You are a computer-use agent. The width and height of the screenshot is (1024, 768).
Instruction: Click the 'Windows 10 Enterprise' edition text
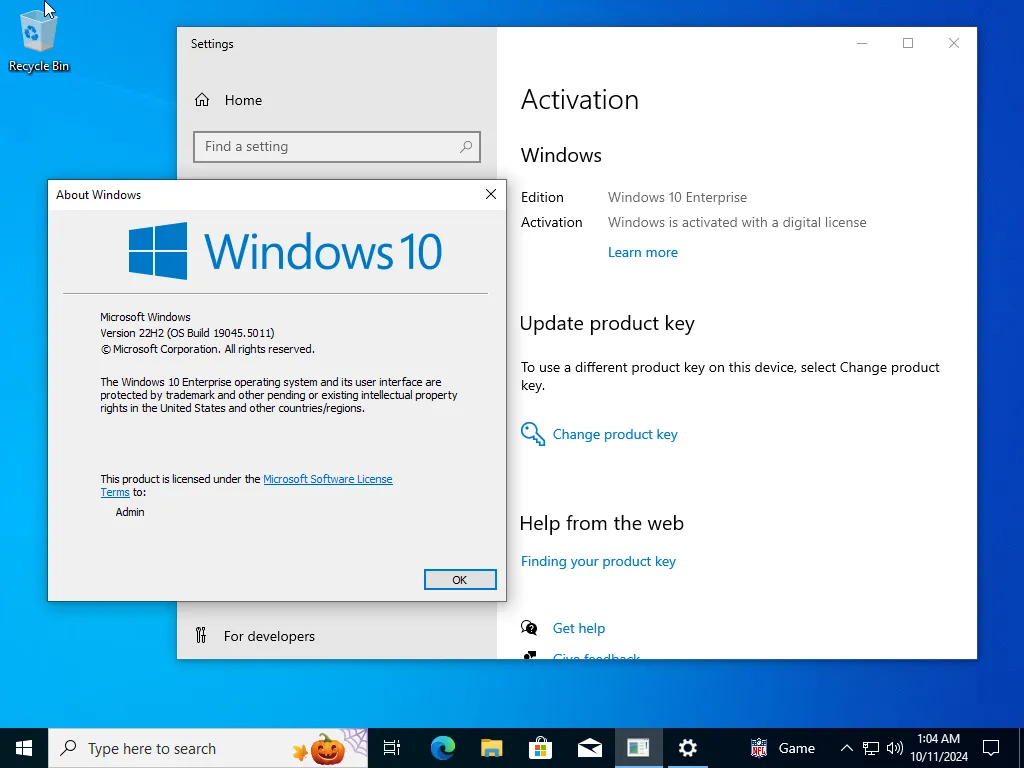(677, 197)
